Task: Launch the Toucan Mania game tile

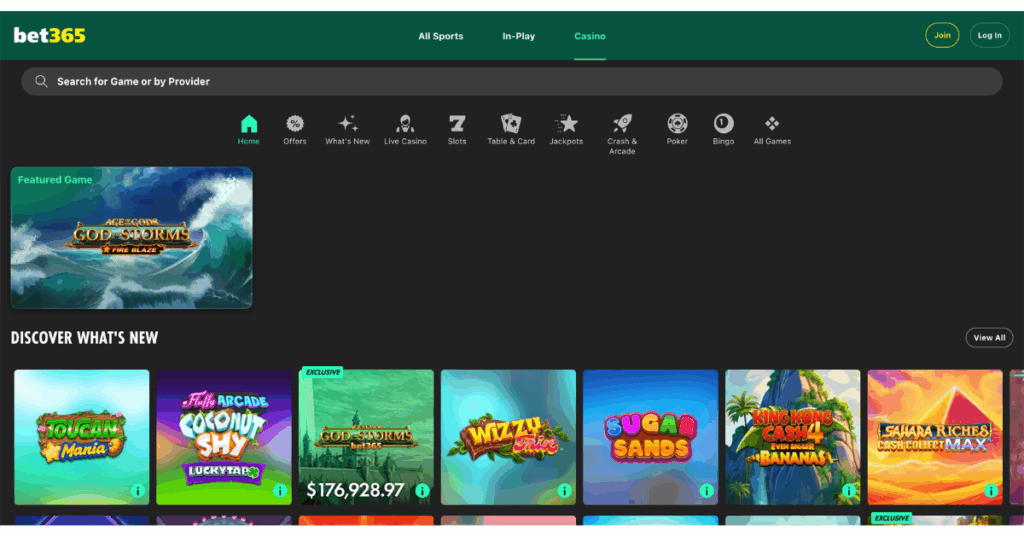Action: pyautogui.click(x=82, y=437)
